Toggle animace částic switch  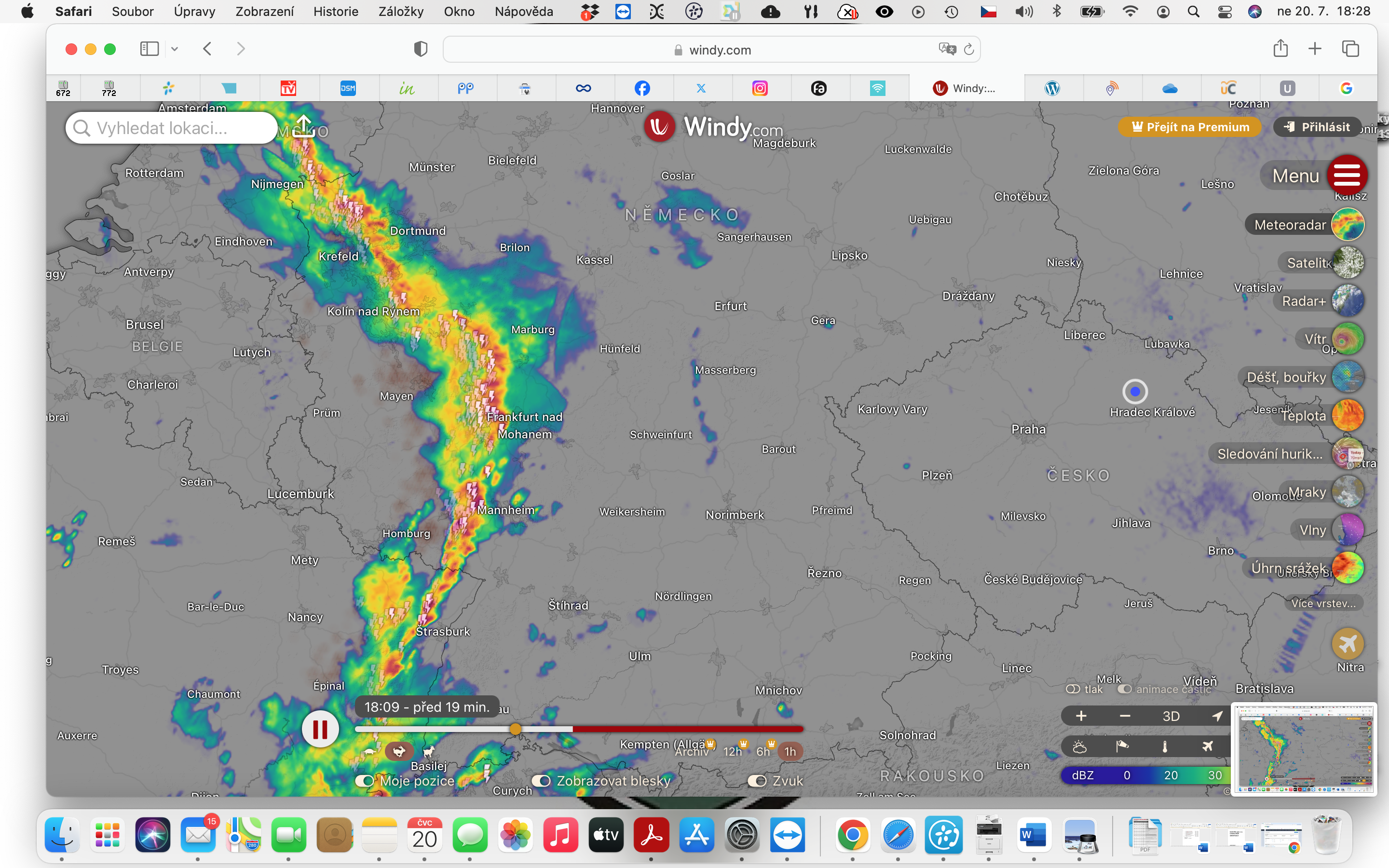[1124, 689]
